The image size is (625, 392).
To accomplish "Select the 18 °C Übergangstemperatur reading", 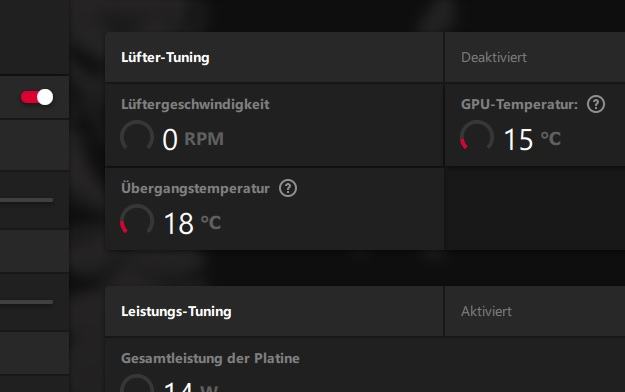I will tap(192, 223).
